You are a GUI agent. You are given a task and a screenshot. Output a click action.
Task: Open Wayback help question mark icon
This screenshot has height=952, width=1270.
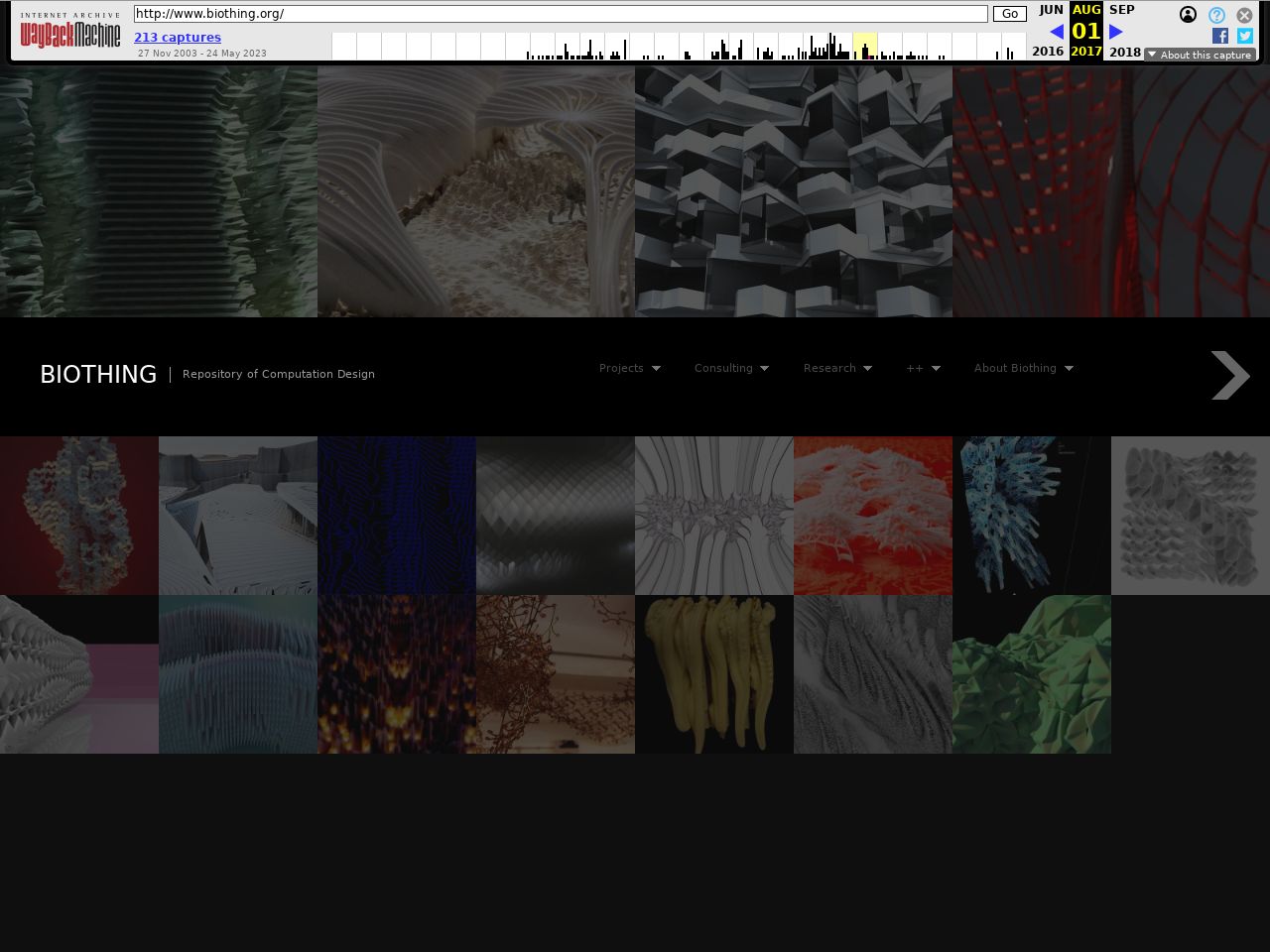[x=1216, y=15]
